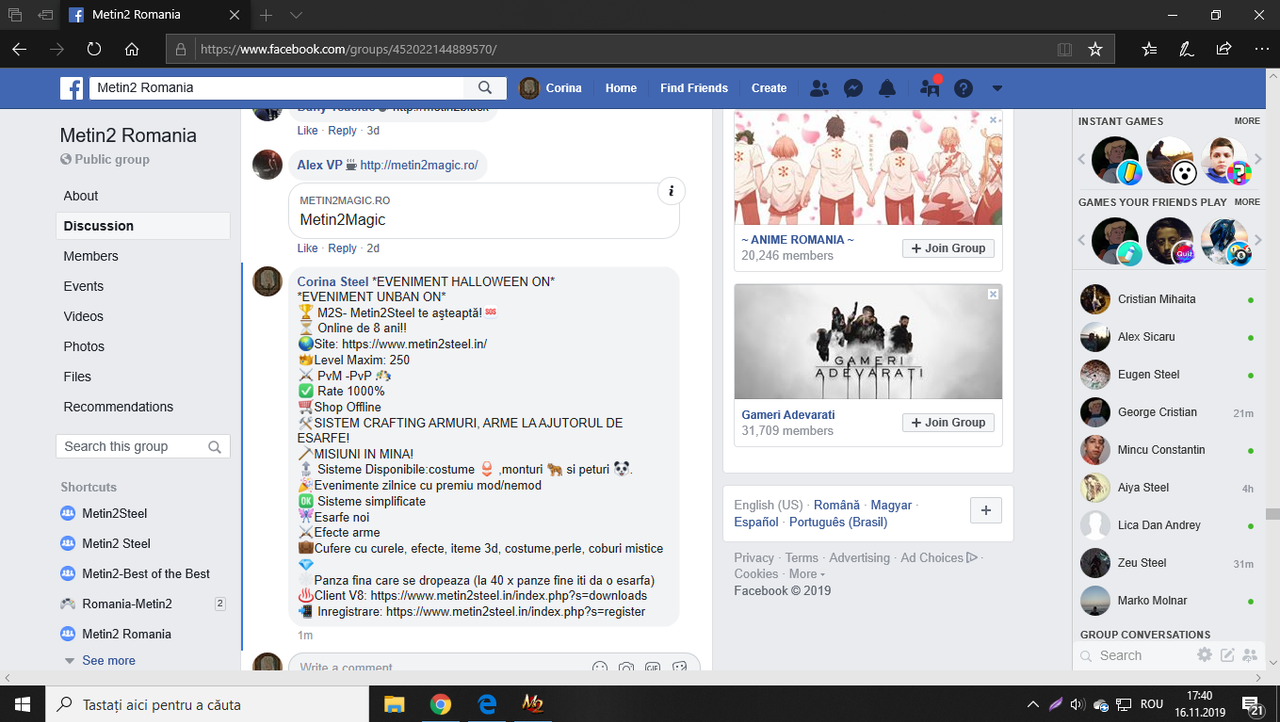Viewport: 1280px width, 722px height.
Task: Open Find Friends in top bar
Action: 694,88
